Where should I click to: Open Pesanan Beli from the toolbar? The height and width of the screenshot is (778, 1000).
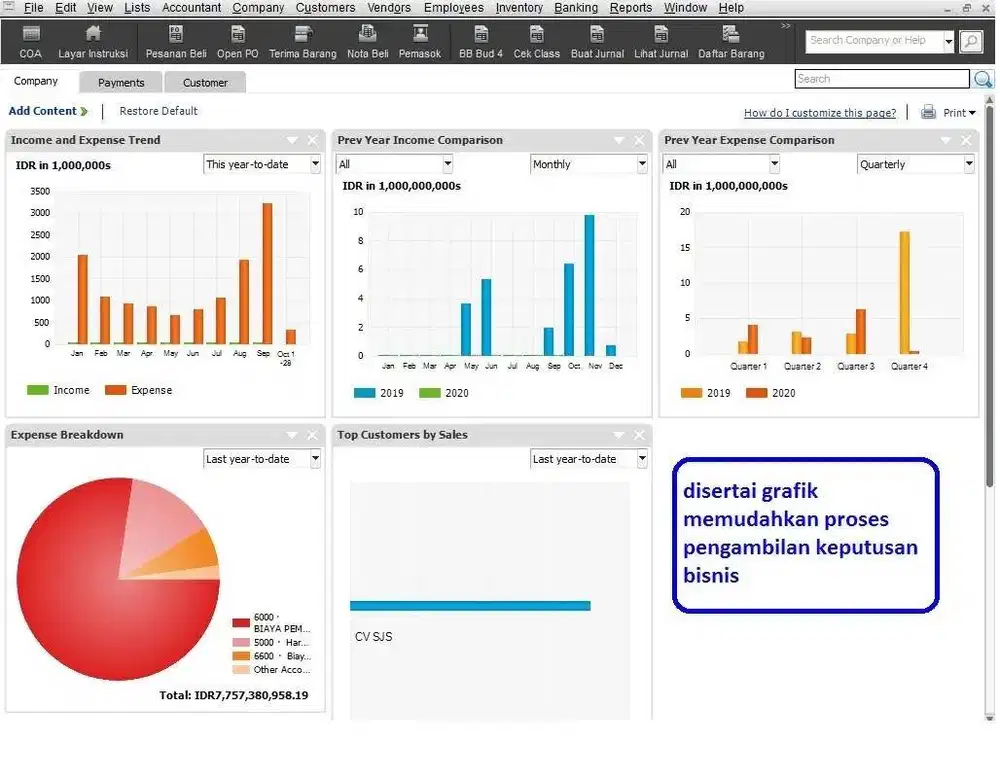click(x=175, y=35)
